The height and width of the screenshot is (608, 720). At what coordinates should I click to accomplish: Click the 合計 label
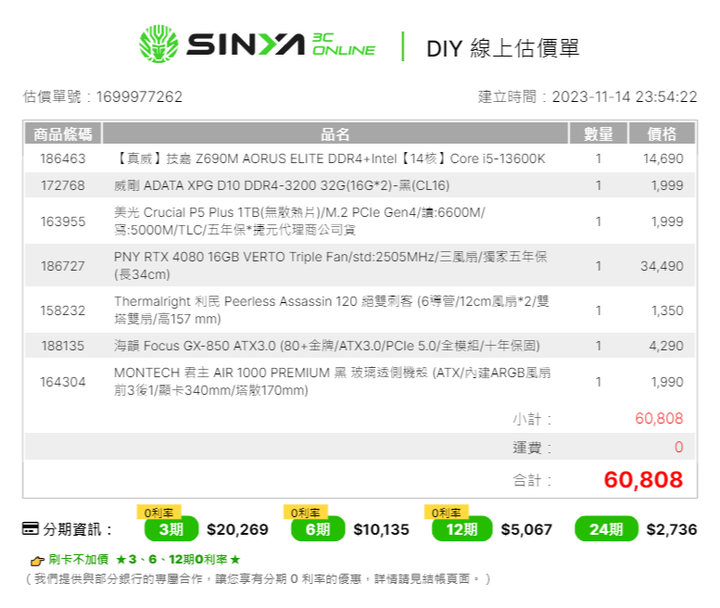point(532,480)
